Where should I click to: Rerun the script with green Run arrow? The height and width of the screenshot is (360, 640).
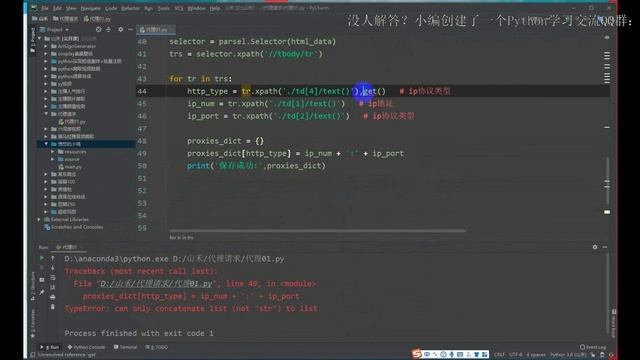tap(42, 258)
